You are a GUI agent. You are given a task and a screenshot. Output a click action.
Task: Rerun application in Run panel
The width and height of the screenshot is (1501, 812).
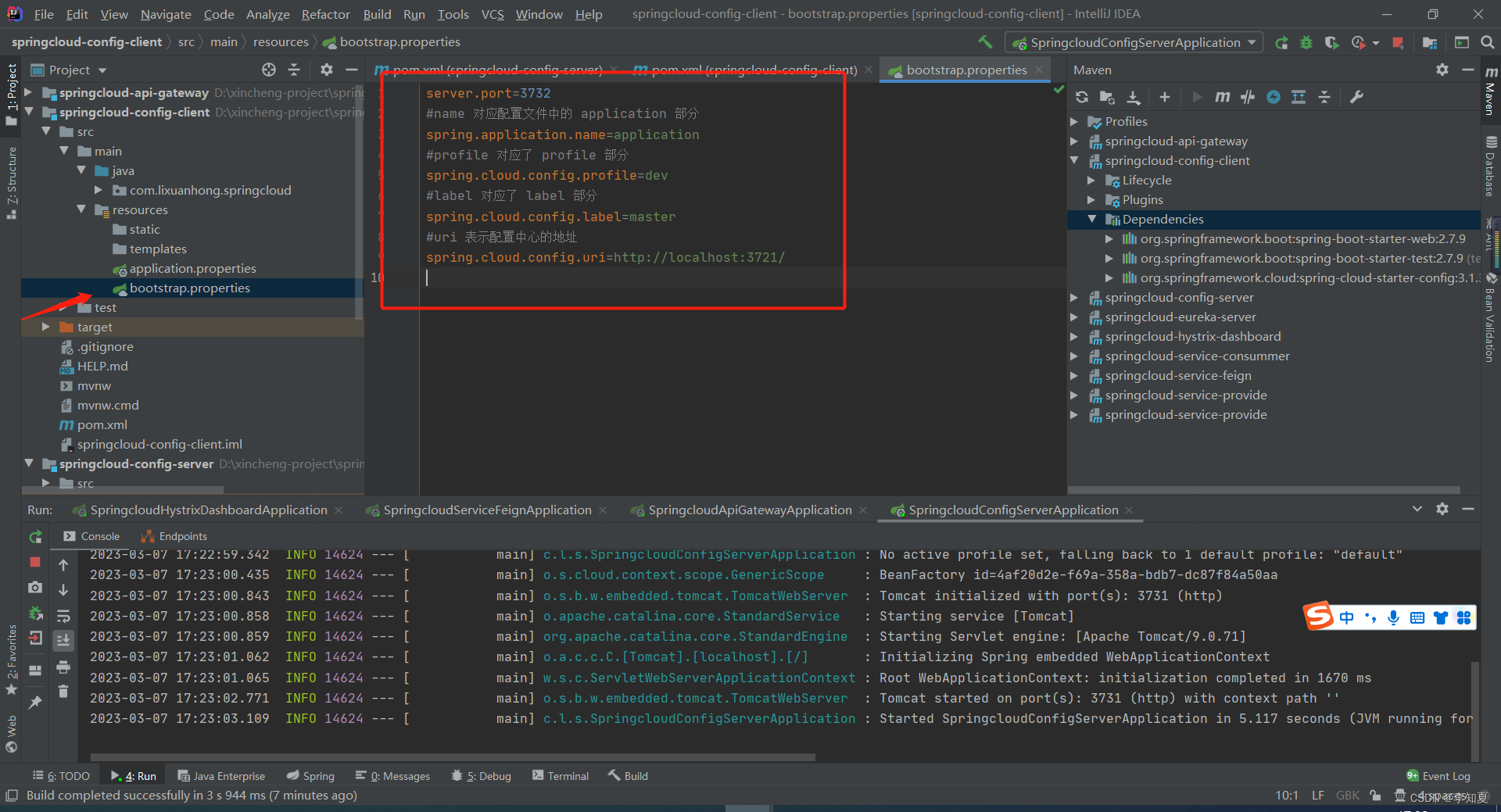click(x=35, y=537)
